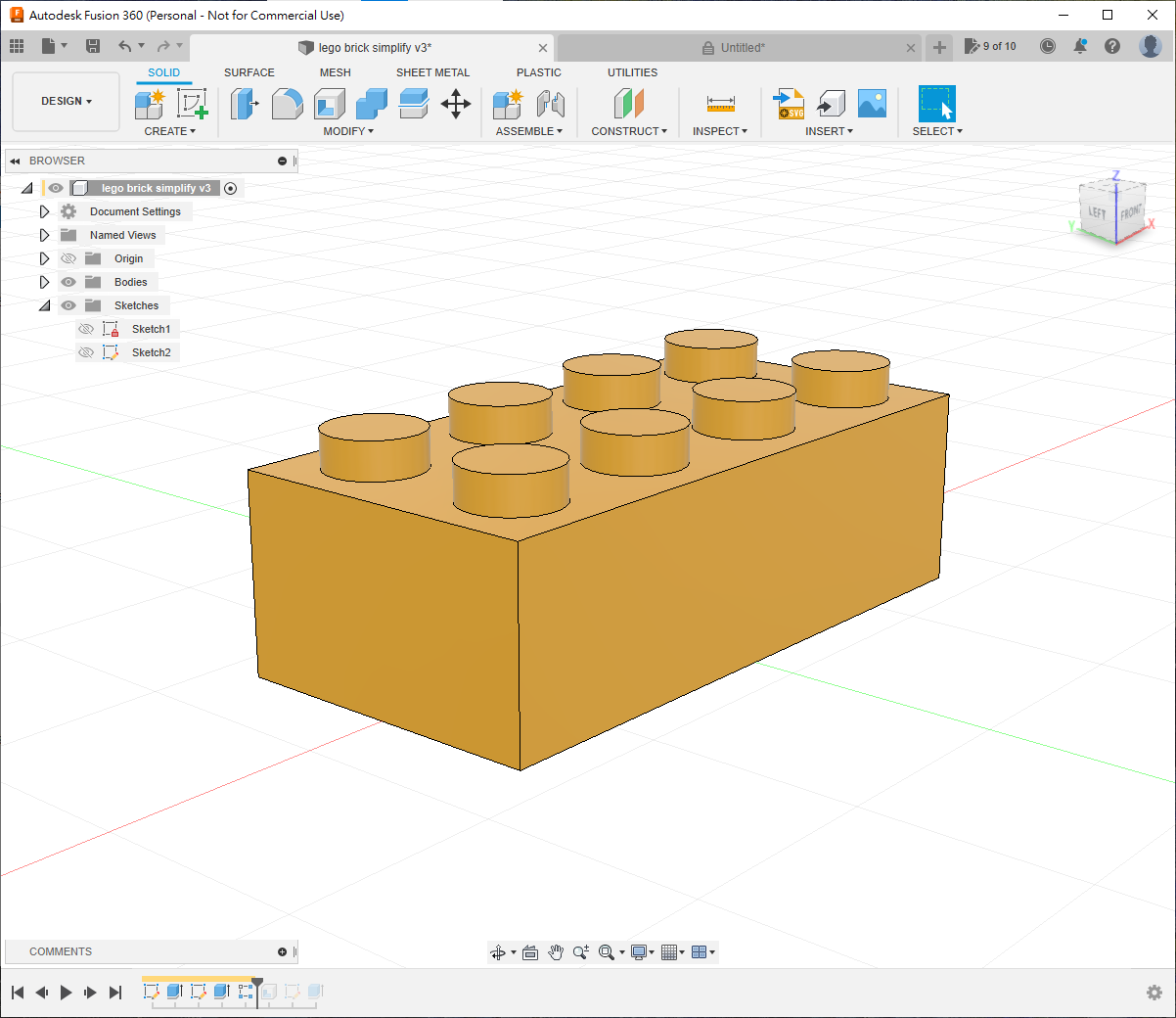
Task: Show the hidden Sketch1 item
Action: point(86,329)
